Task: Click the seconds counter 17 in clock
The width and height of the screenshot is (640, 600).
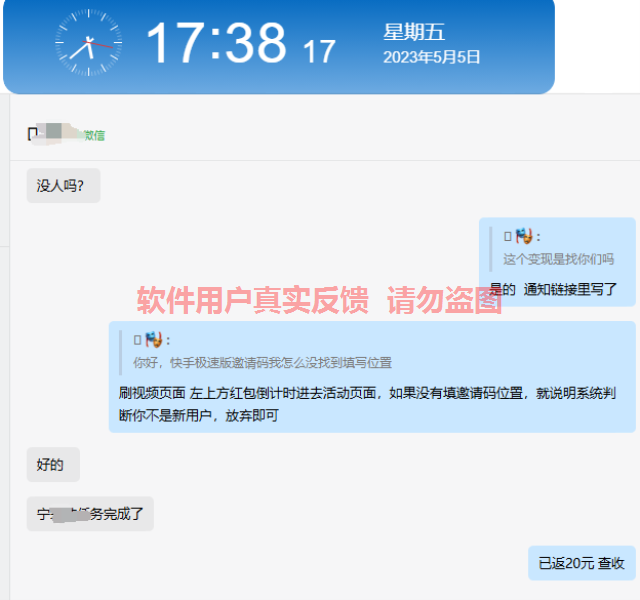Action: pyautogui.click(x=319, y=52)
